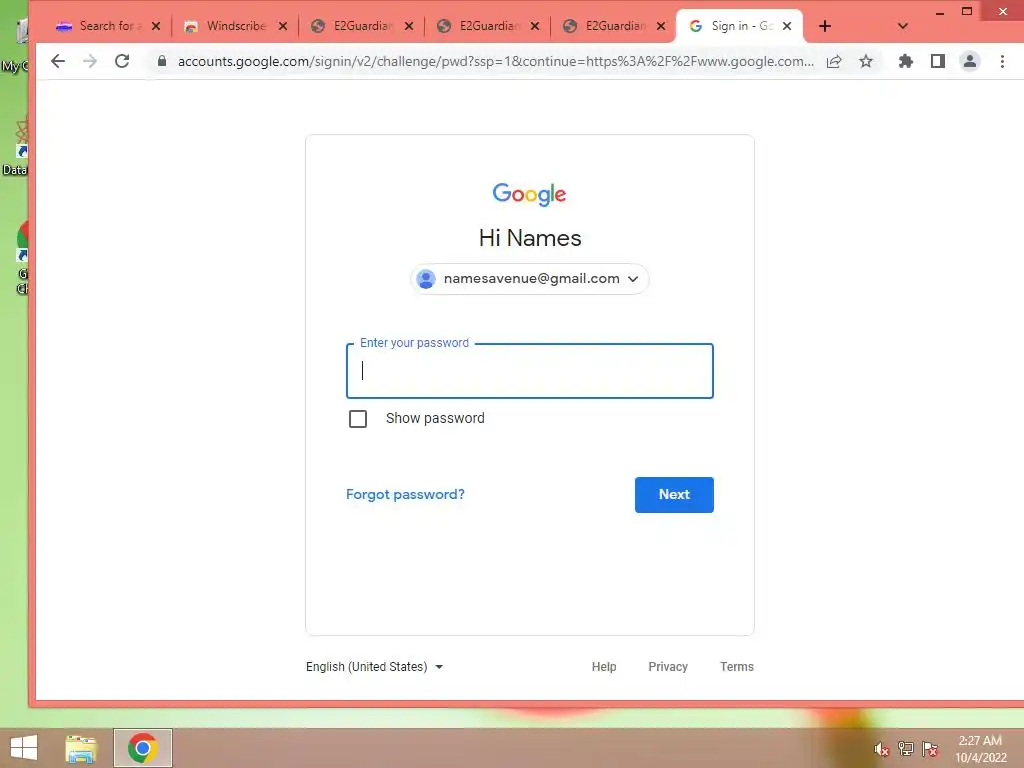Image resolution: width=1024 pixels, height=768 pixels.
Task: Close the Windscribe tab
Action: click(283, 26)
